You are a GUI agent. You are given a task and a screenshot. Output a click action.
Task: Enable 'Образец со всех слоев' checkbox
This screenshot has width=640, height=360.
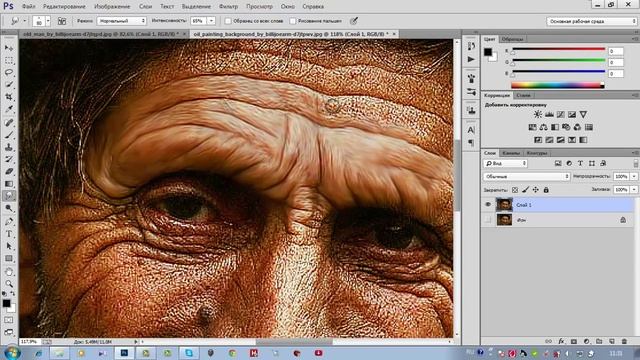tap(228, 21)
